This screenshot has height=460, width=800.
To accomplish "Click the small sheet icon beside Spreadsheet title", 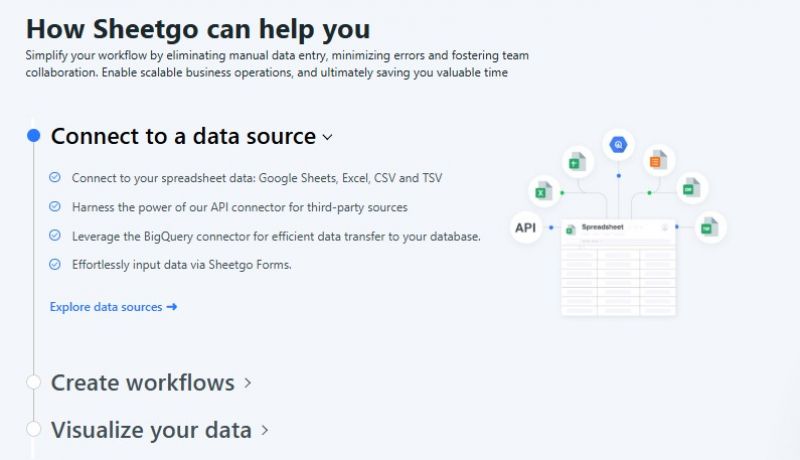I will pos(571,230).
